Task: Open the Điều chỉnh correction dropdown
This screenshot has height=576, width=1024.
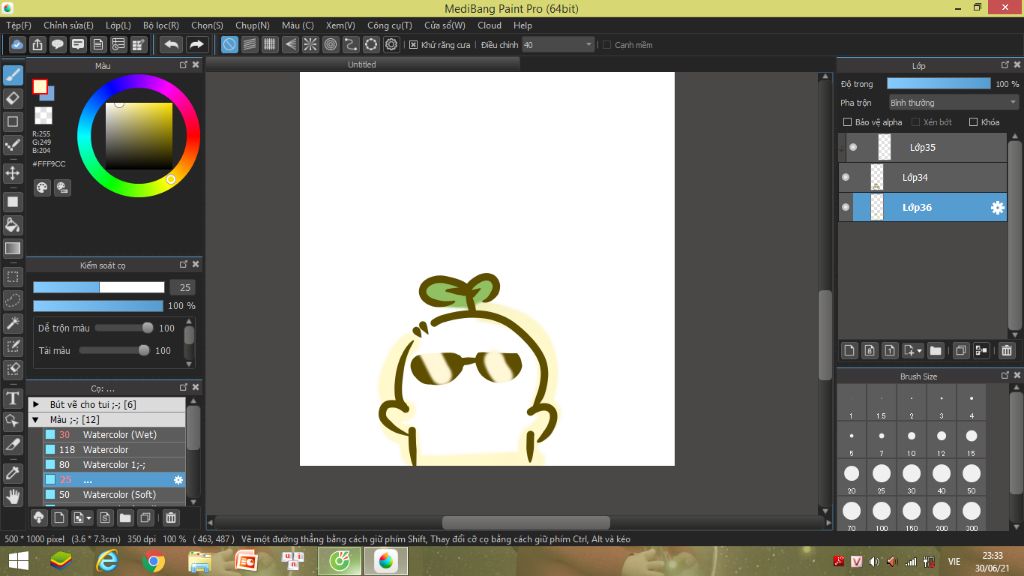Action: [558, 44]
